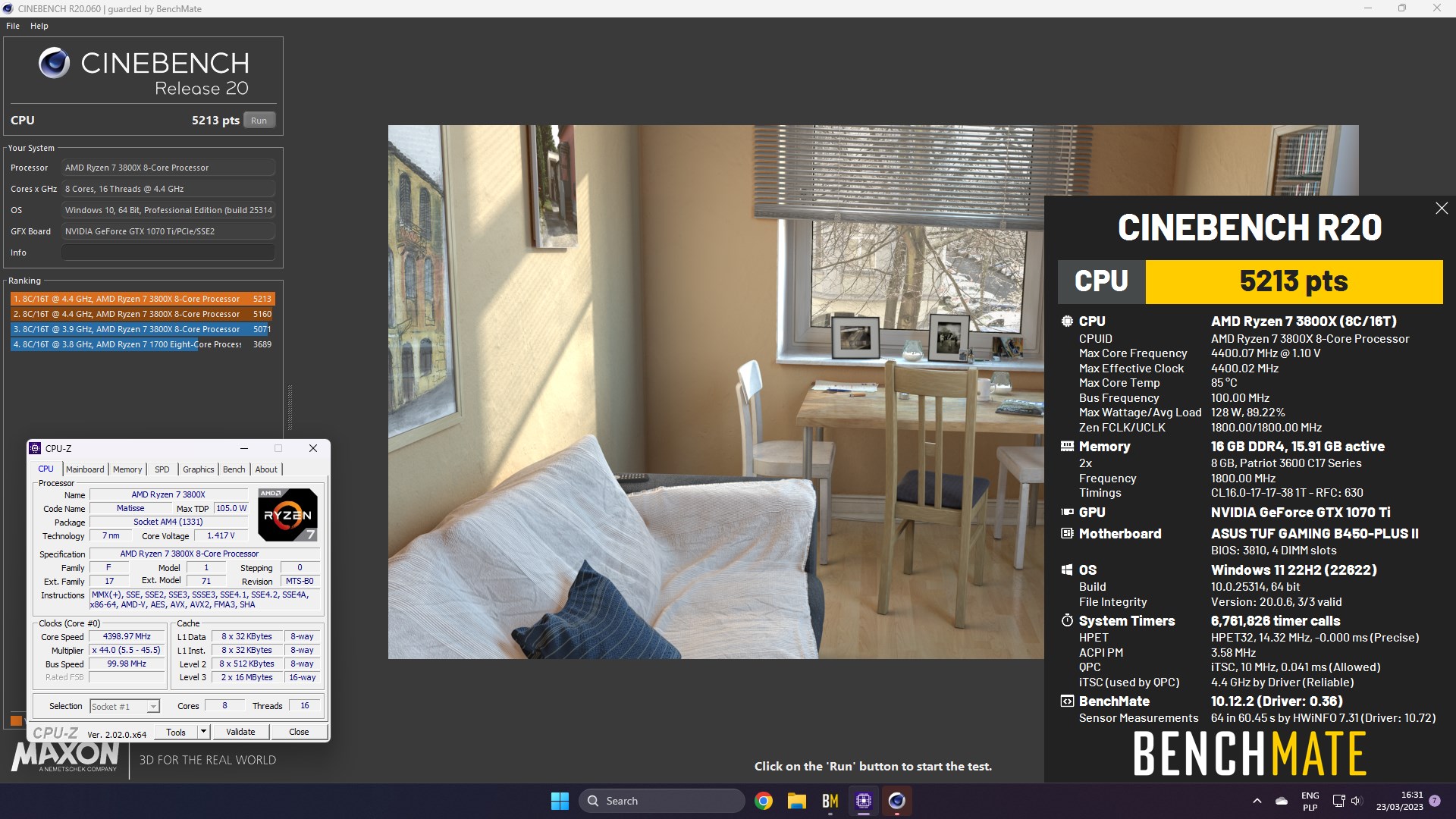Expand the Tools dropdown arrow in CPU-Z
This screenshot has width=1456, height=819.
[x=203, y=733]
